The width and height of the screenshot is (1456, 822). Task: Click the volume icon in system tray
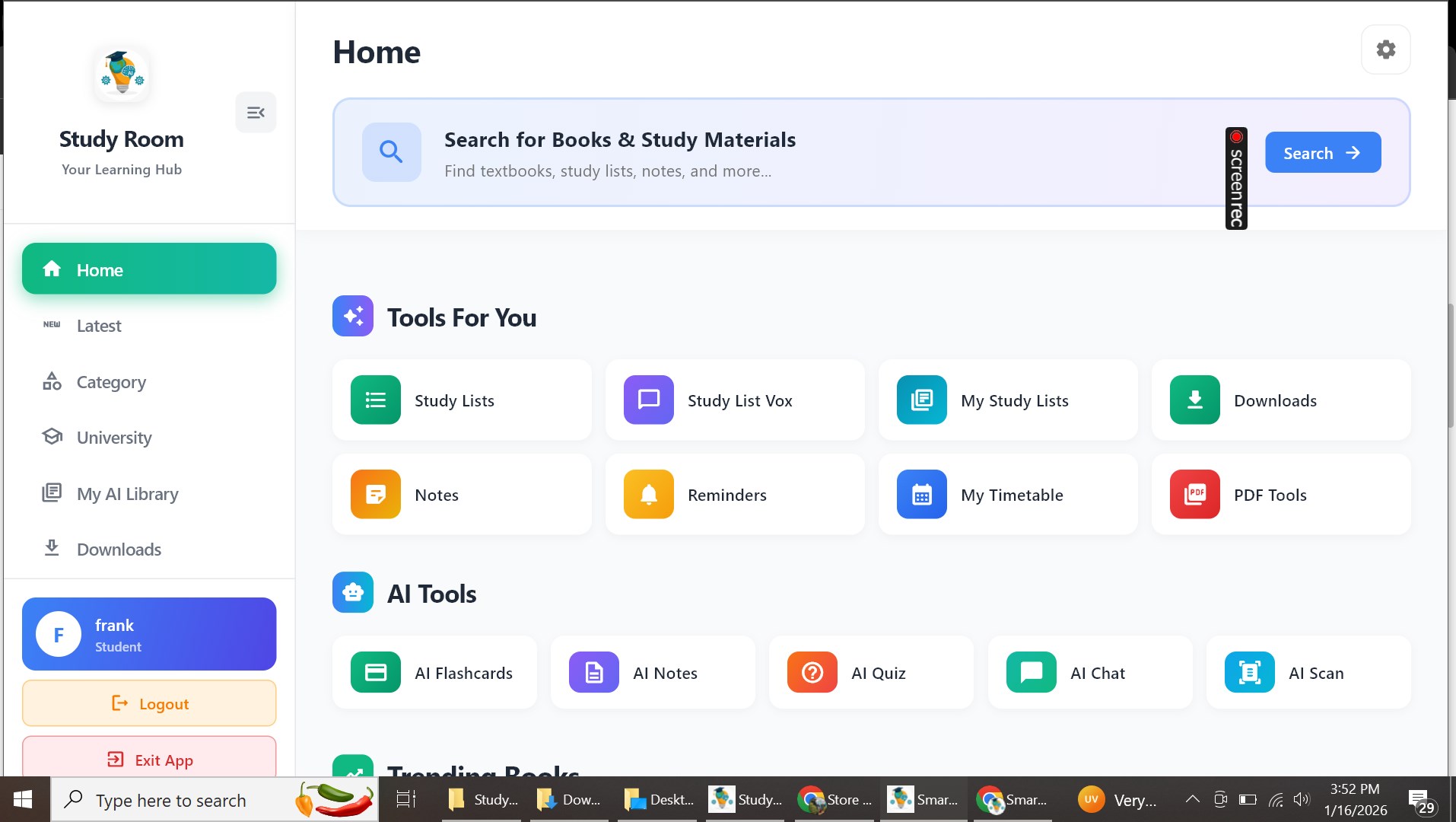point(1302,799)
